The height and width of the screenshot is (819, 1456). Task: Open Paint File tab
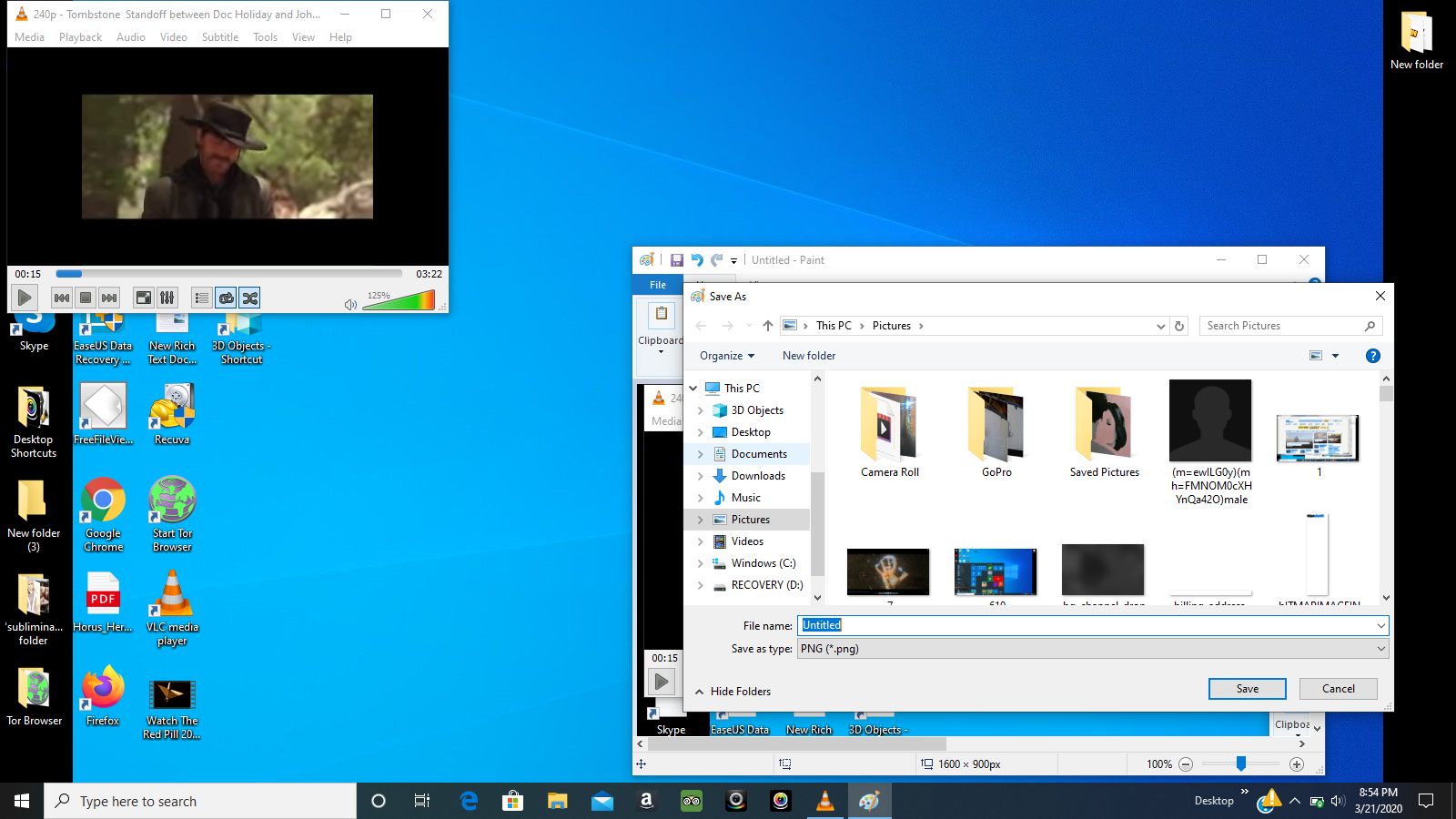click(x=658, y=285)
